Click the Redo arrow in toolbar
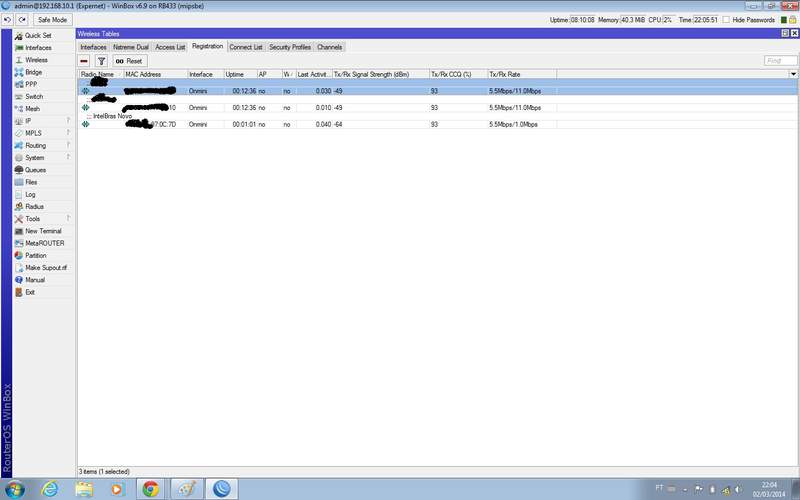Screen dimensions: 800x500 click(22, 20)
